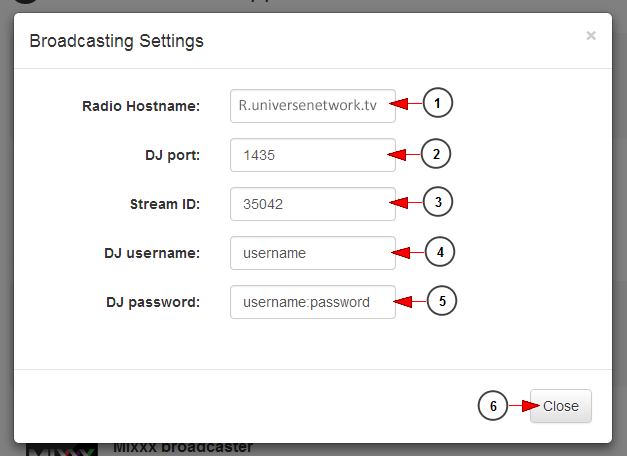627x456 pixels.
Task: Click the DJ port label text
Action: 172,155
